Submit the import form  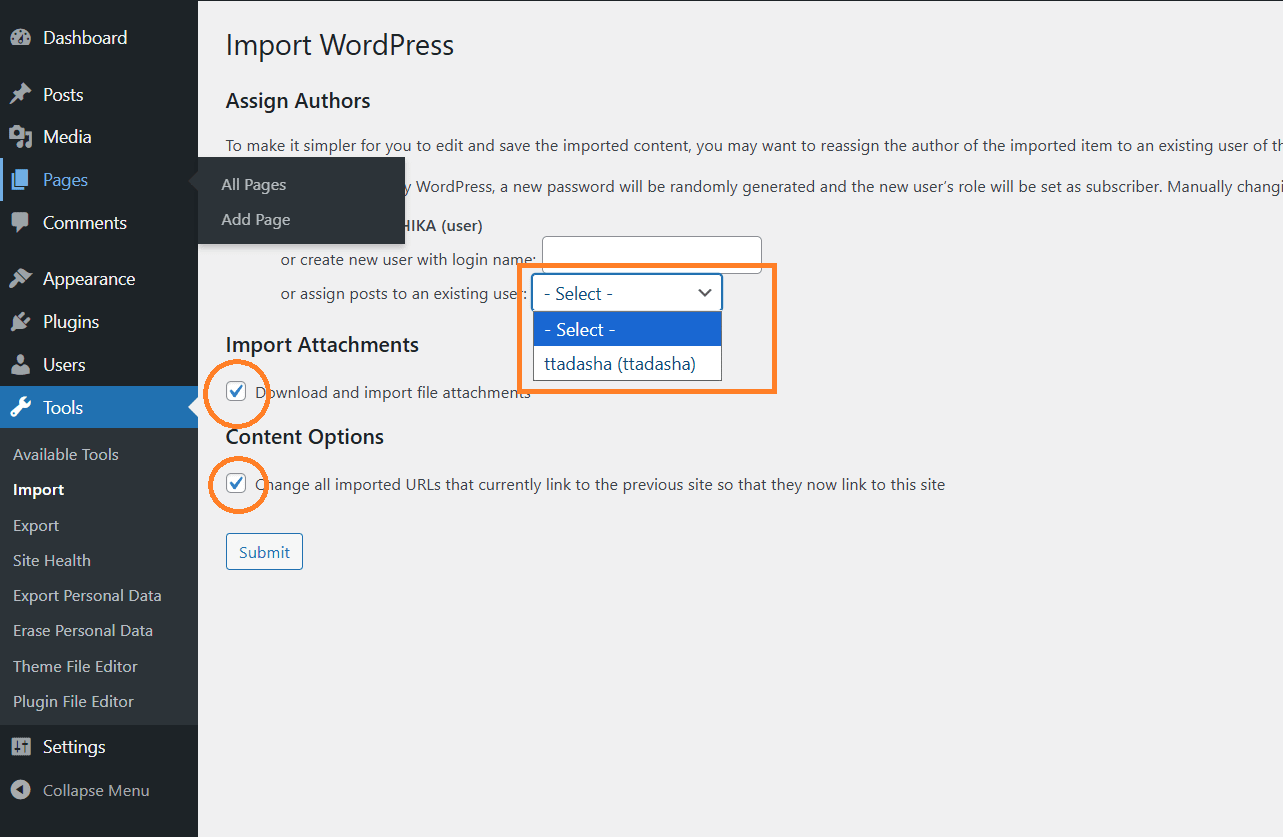[264, 552]
